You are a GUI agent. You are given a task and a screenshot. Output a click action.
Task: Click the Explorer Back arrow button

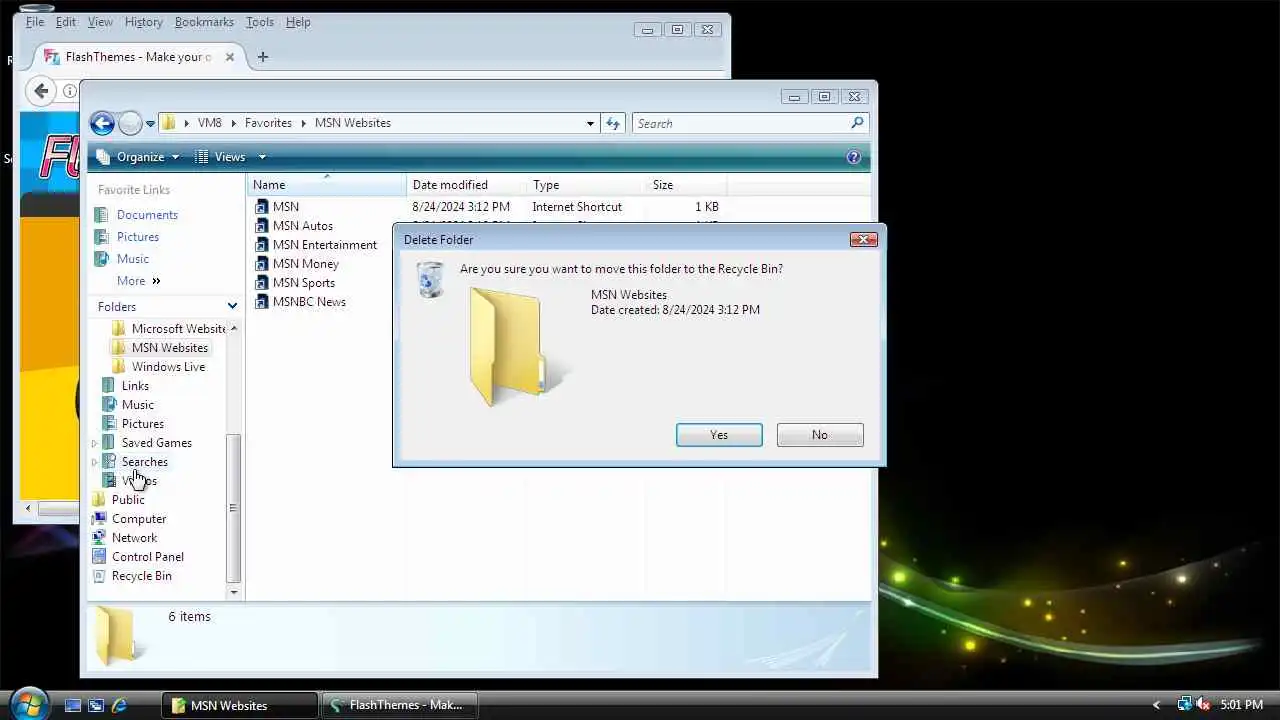tap(102, 123)
